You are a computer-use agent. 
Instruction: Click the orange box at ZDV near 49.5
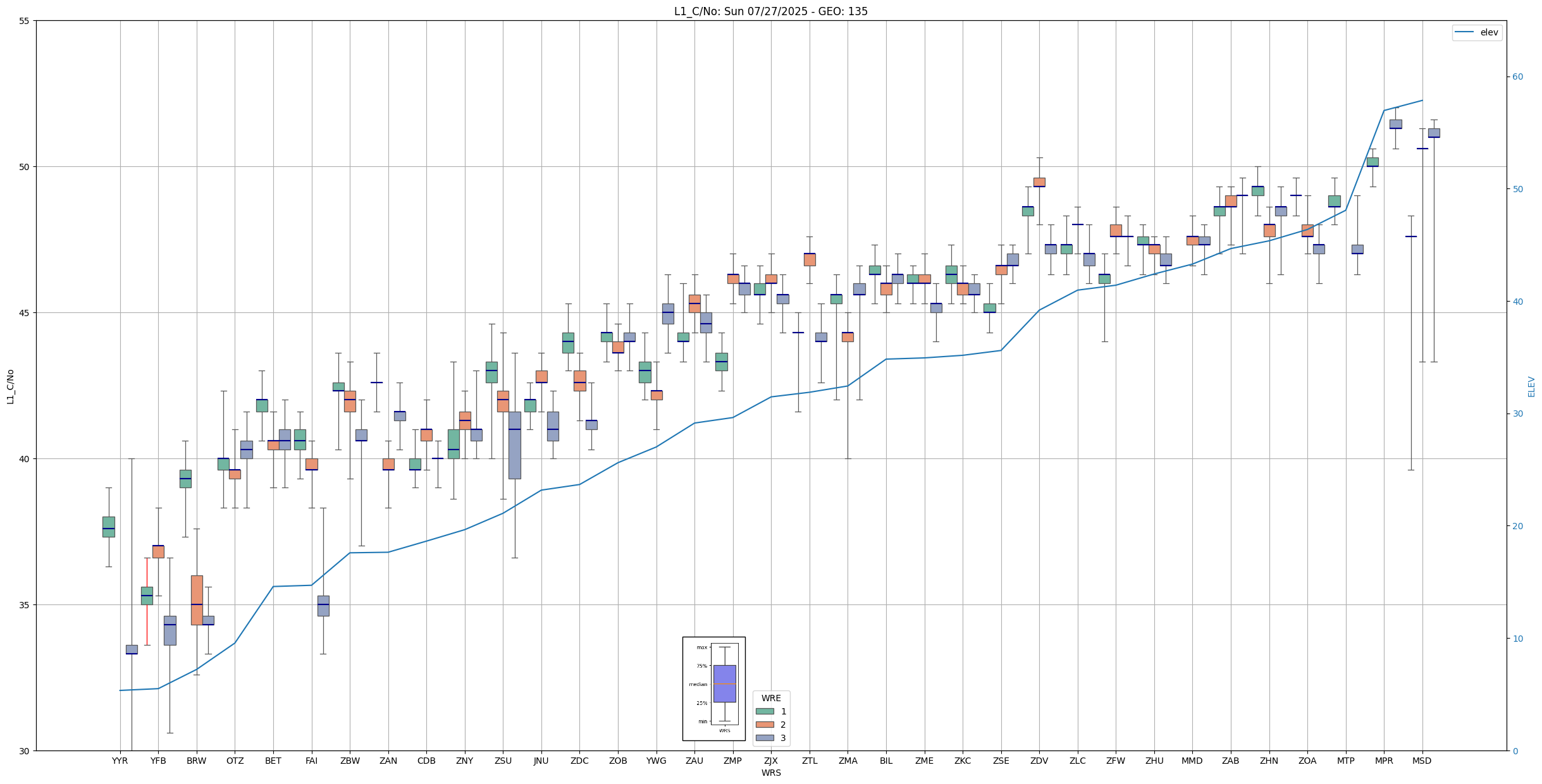[x=1039, y=182]
